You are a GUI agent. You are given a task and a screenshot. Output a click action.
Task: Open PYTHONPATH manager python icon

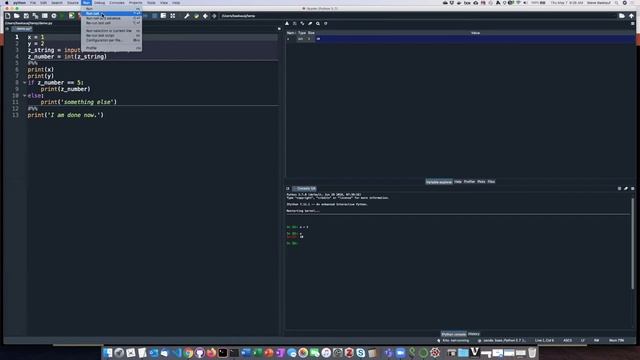pyautogui.click(x=196, y=16)
